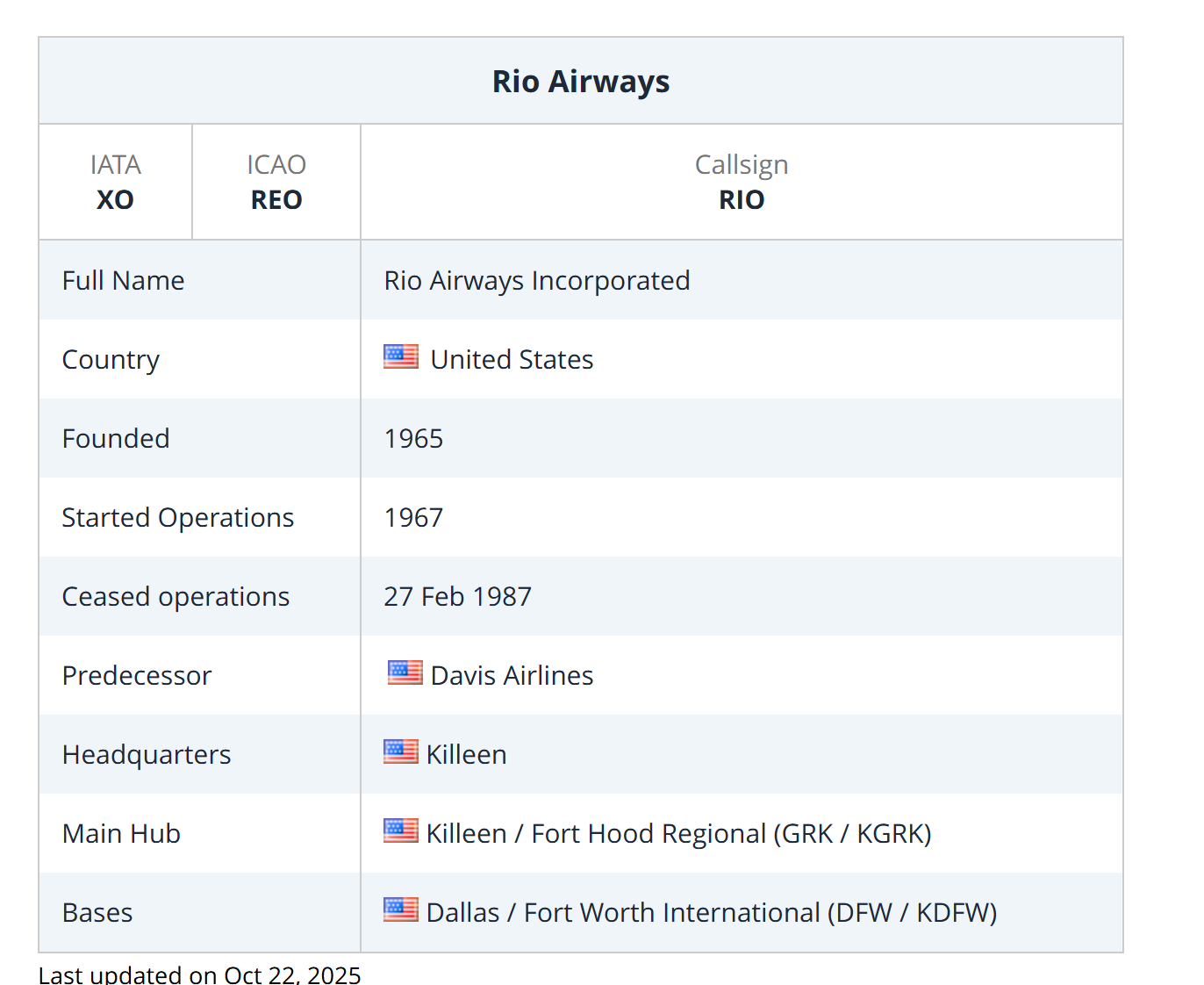The height and width of the screenshot is (985, 1204).
Task: Click the United States country link
Action: click(x=512, y=359)
